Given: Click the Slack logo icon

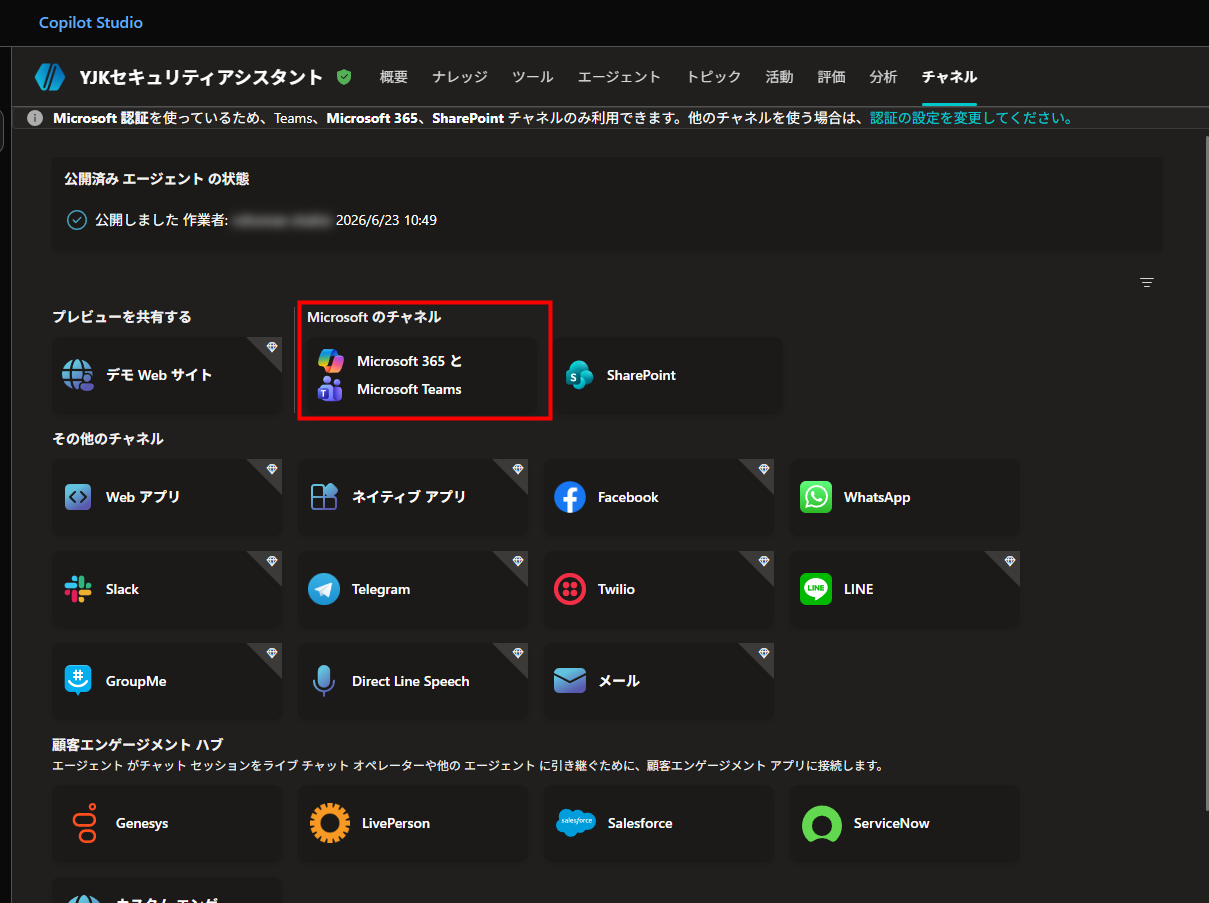Looking at the screenshot, I should point(78,589).
